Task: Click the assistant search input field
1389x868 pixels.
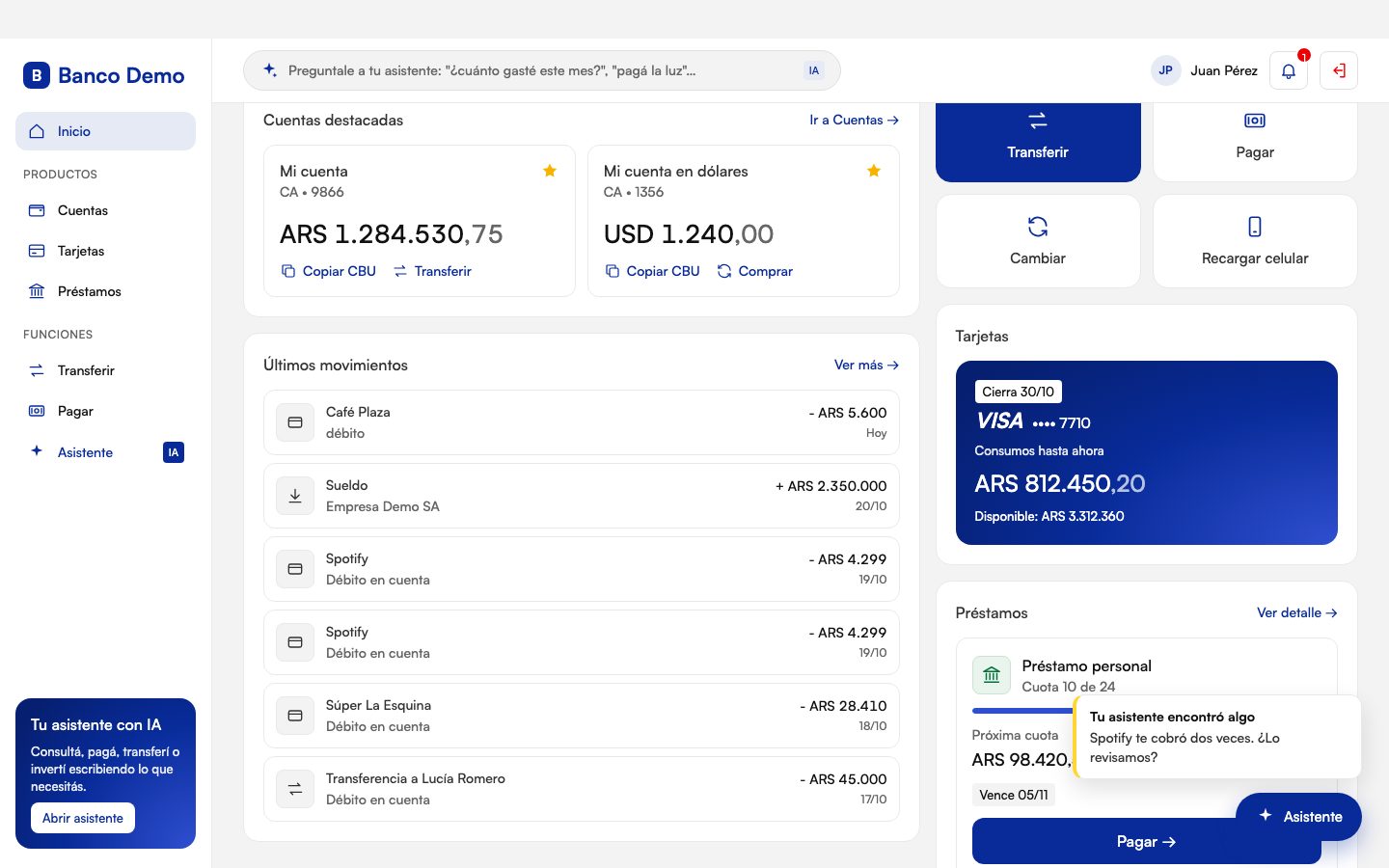Action: (x=541, y=70)
